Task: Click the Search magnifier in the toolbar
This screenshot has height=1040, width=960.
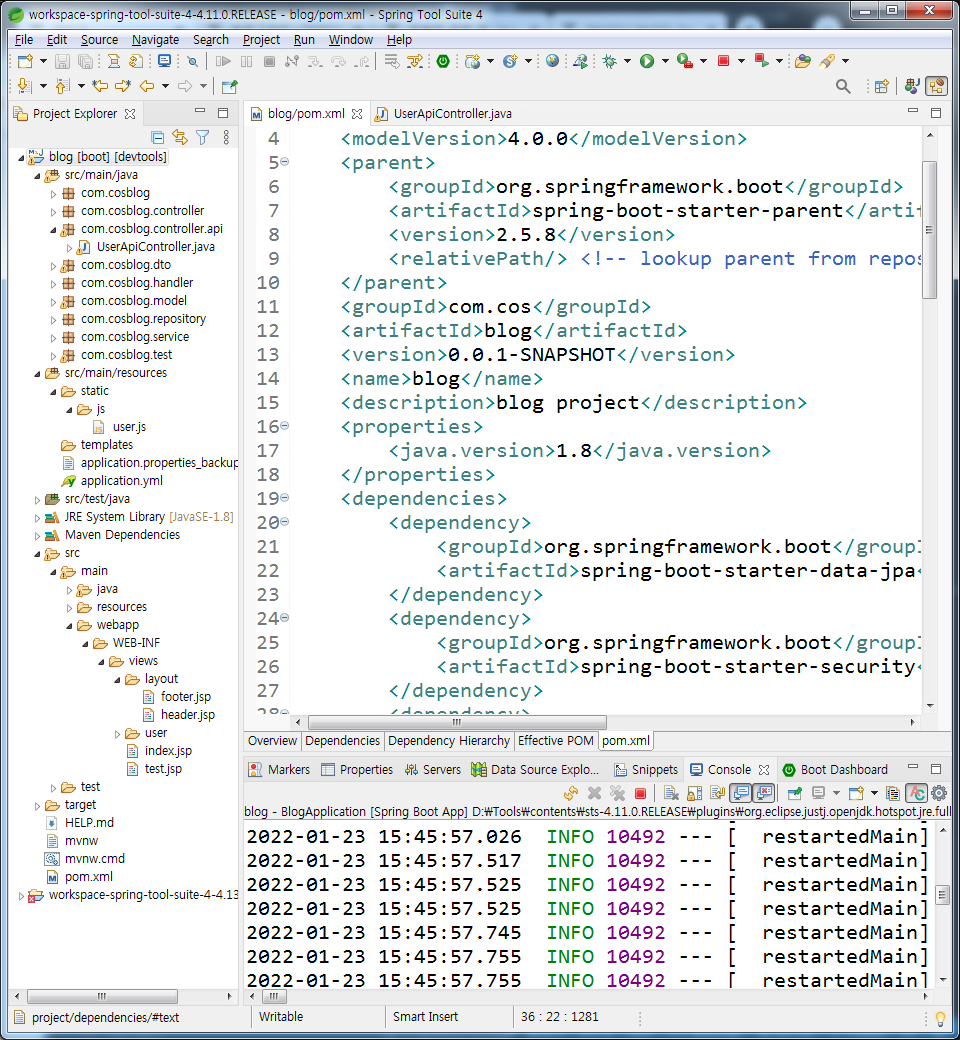Action: (x=843, y=86)
